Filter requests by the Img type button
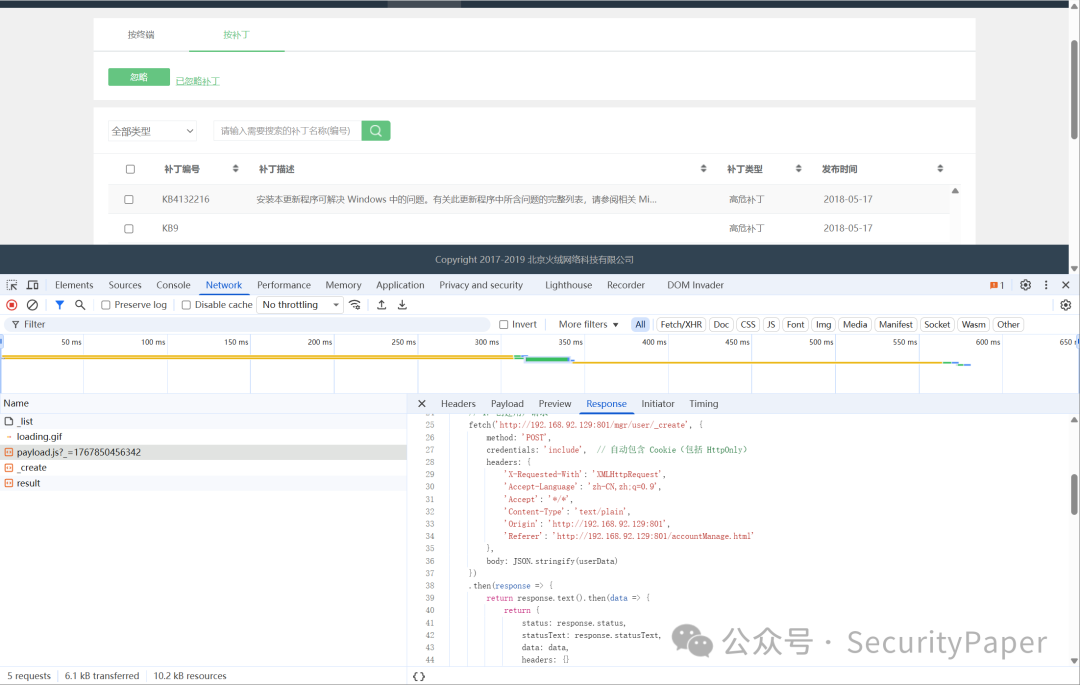 [823, 324]
